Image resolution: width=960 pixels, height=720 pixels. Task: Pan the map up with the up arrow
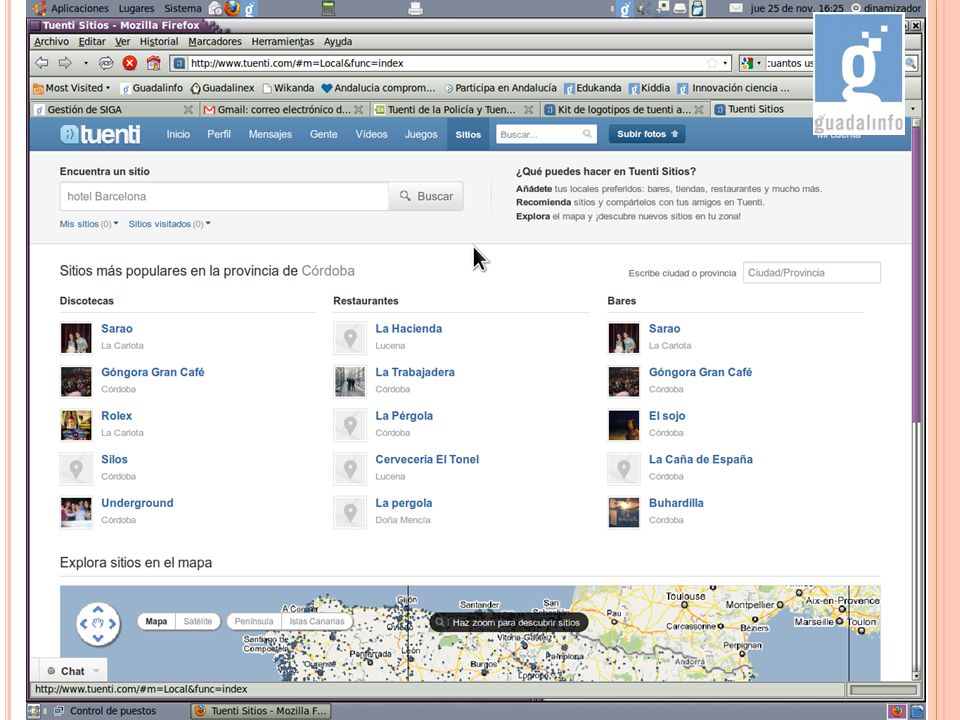pos(98,610)
